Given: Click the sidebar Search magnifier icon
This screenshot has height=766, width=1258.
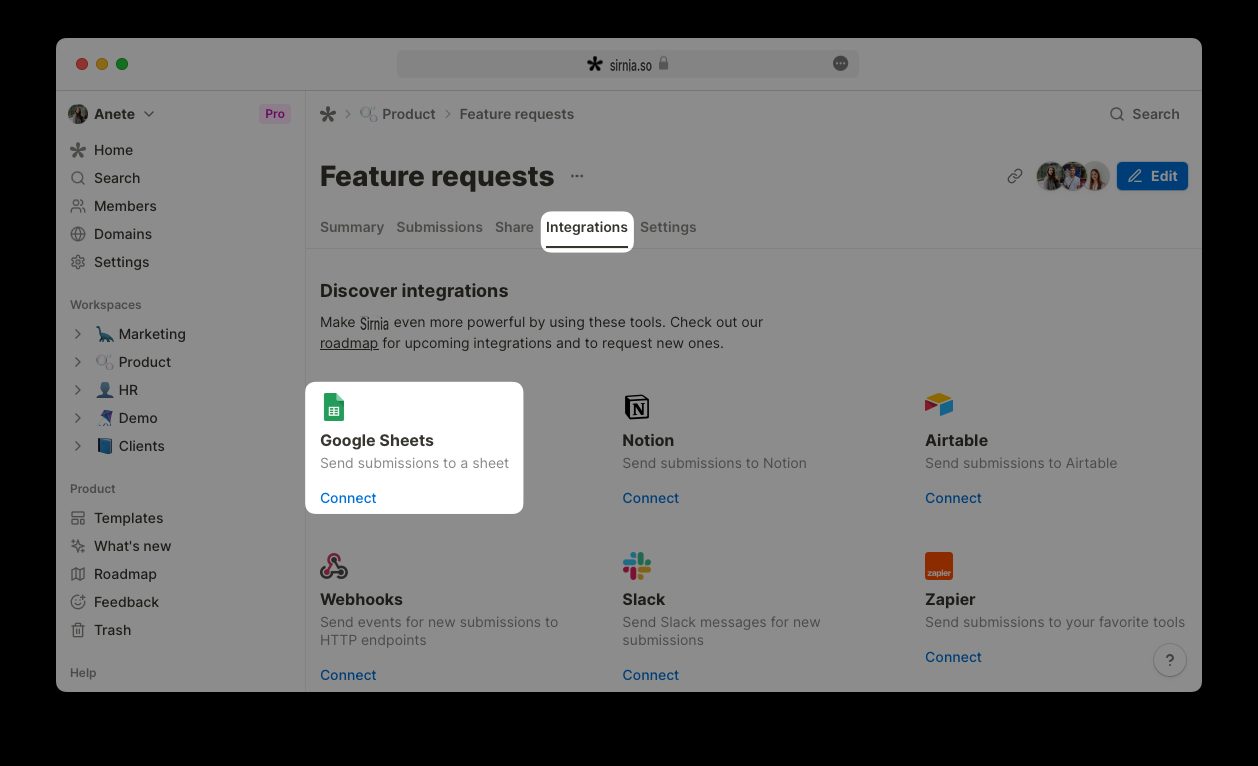Looking at the screenshot, I should [x=78, y=178].
